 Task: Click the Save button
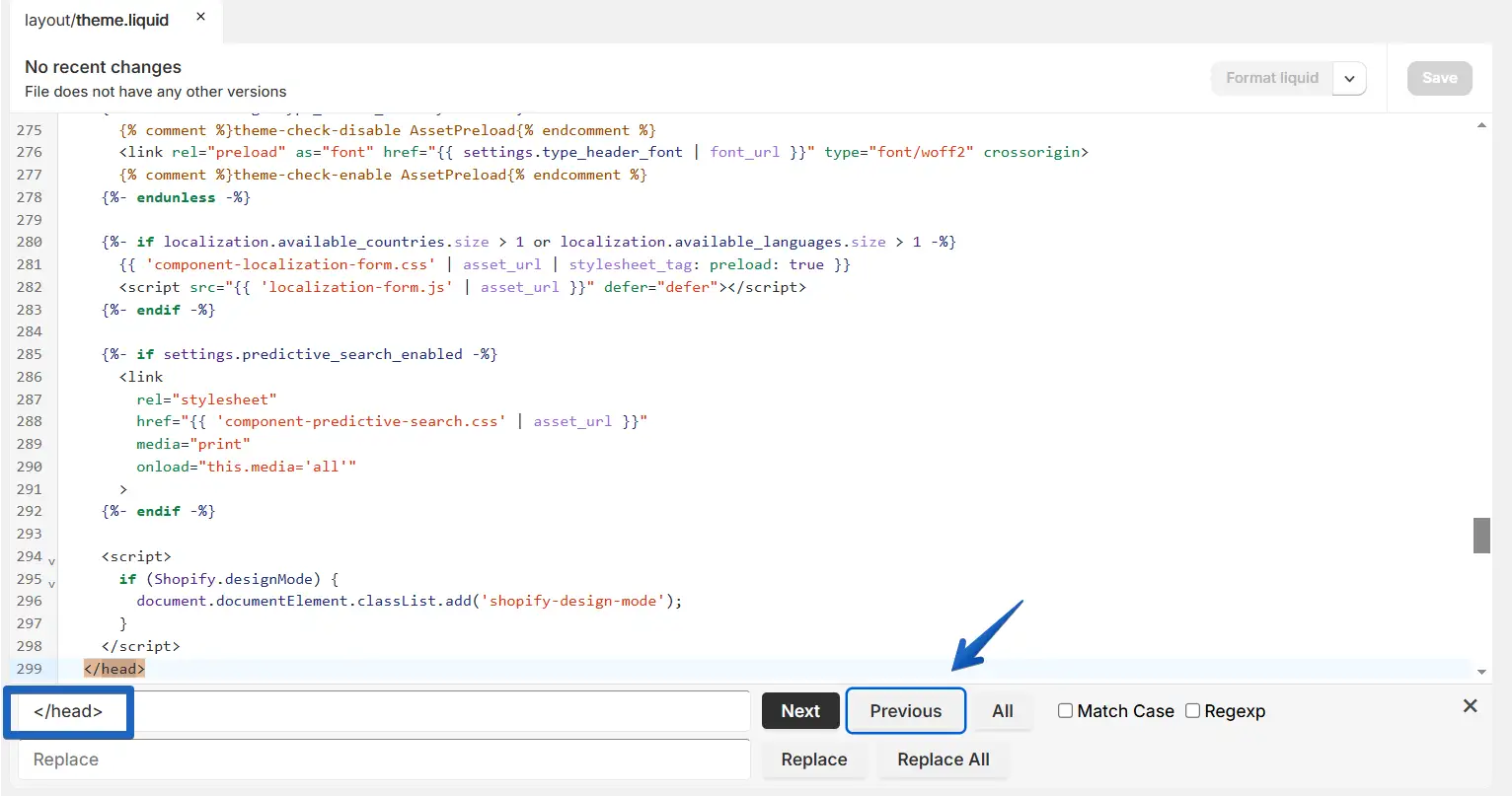(1439, 78)
